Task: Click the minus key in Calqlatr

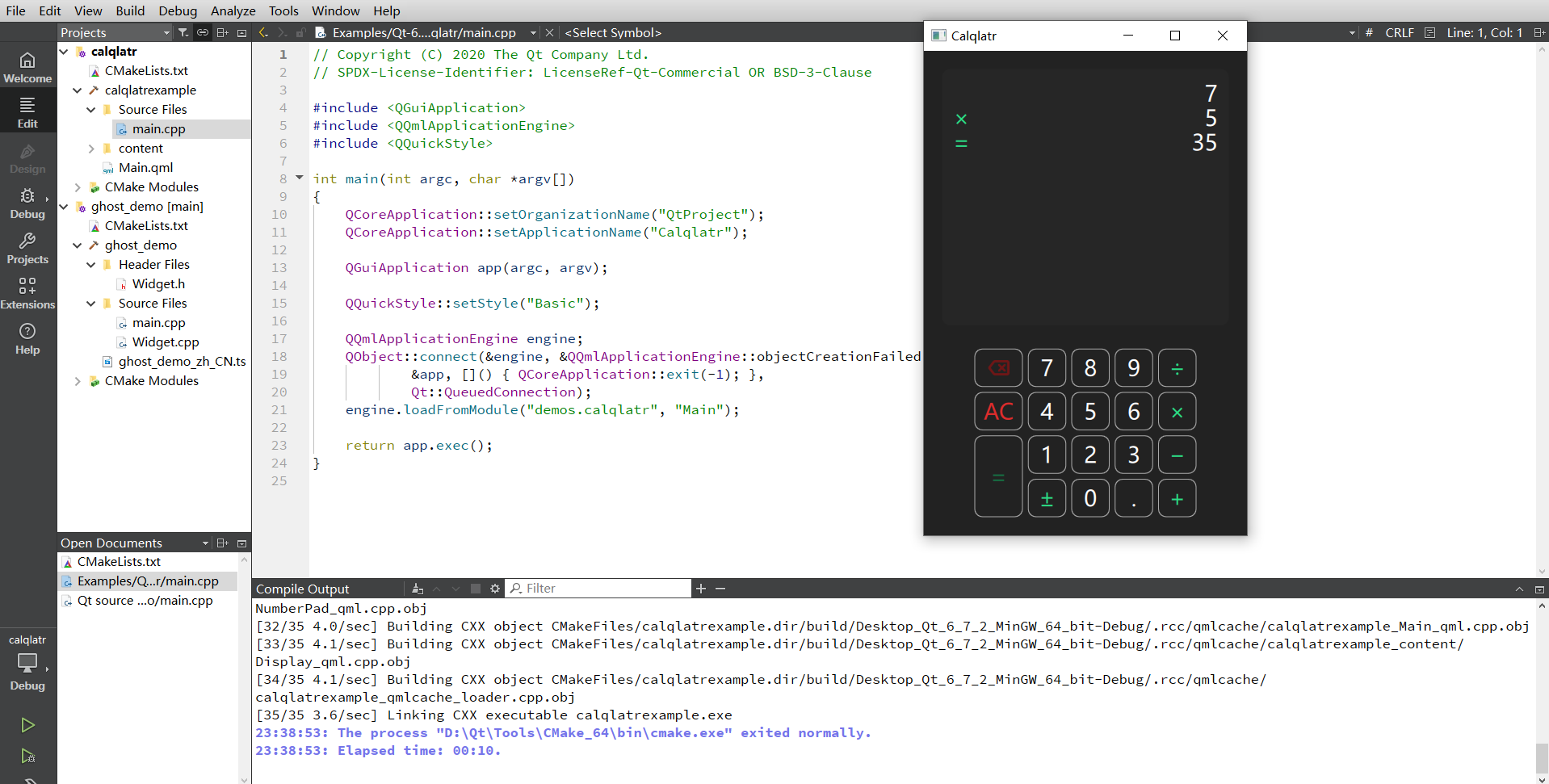Action: click(x=1177, y=455)
